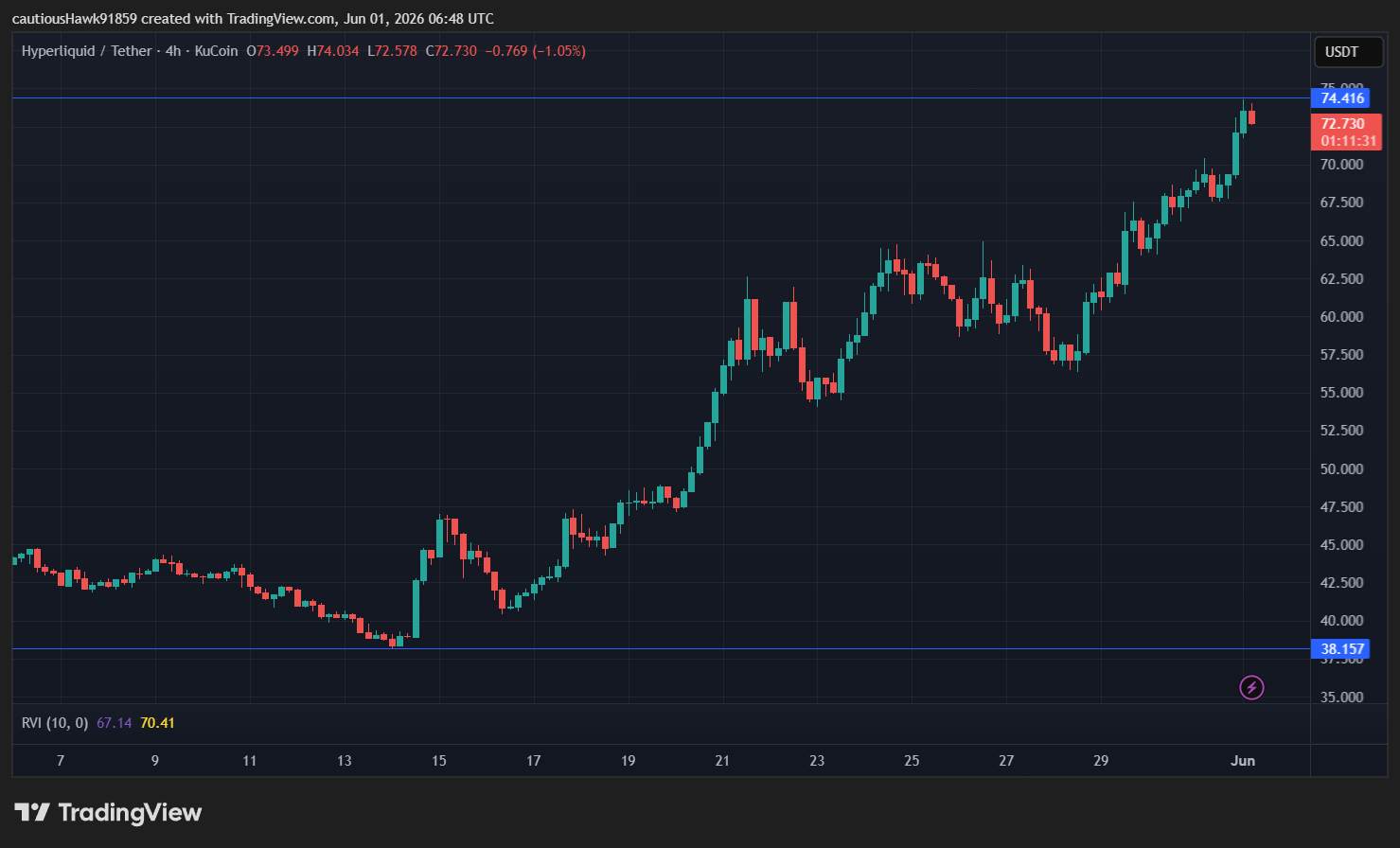Click the 35.000 price axis label

click(1342, 698)
